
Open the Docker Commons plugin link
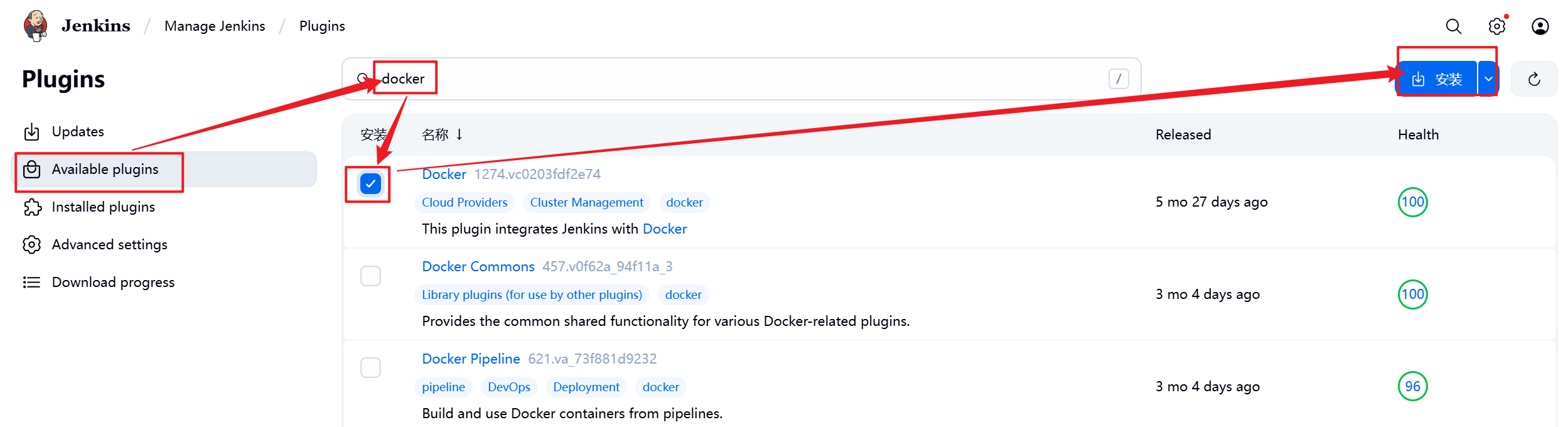tap(478, 266)
